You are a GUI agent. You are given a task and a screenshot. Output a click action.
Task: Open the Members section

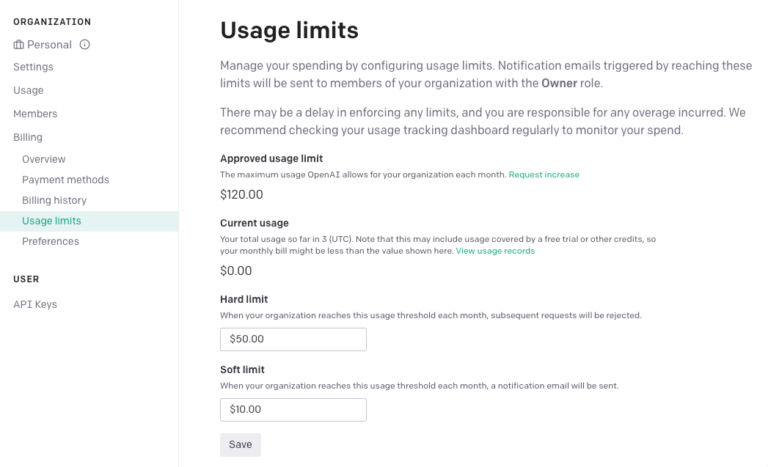point(35,114)
